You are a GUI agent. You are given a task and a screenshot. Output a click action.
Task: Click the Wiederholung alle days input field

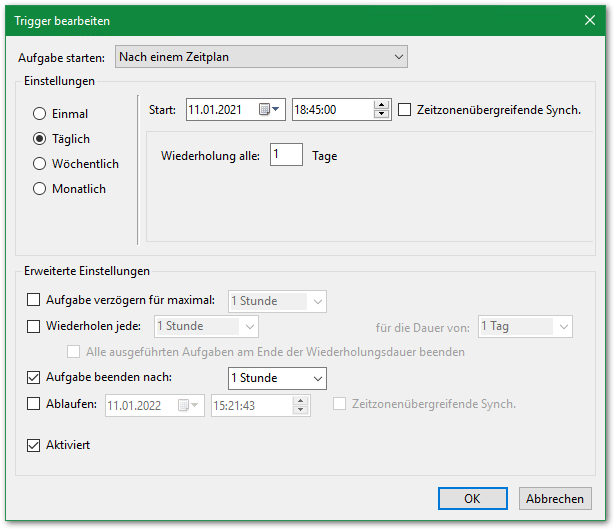point(286,155)
